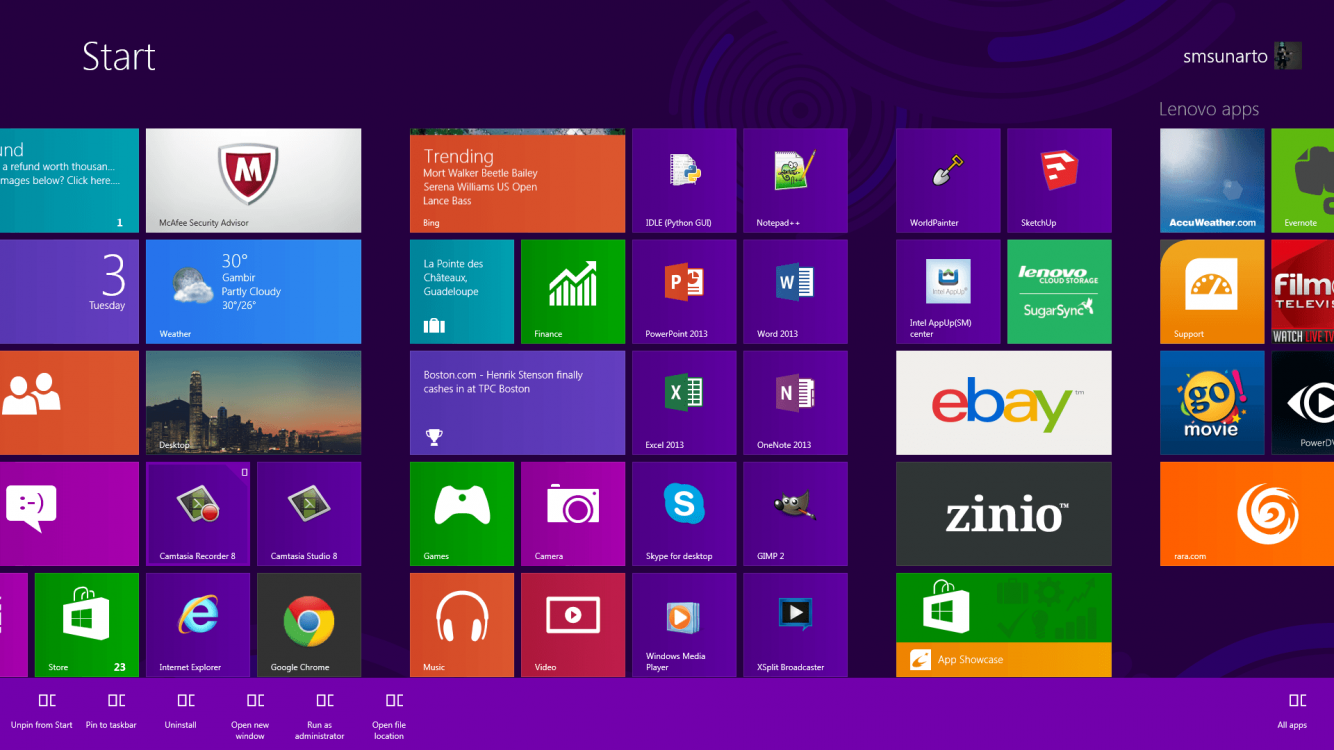Click Unpin from Start
This screenshot has height=750, width=1334.
[42, 712]
